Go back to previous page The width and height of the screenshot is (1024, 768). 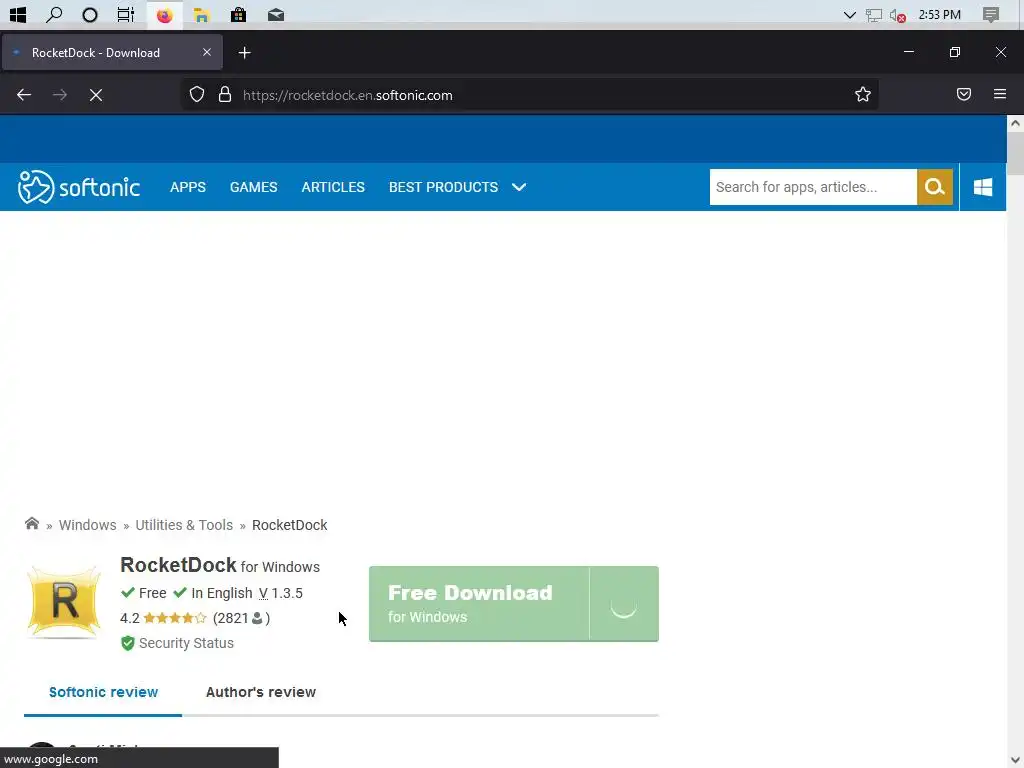click(24, 95)
